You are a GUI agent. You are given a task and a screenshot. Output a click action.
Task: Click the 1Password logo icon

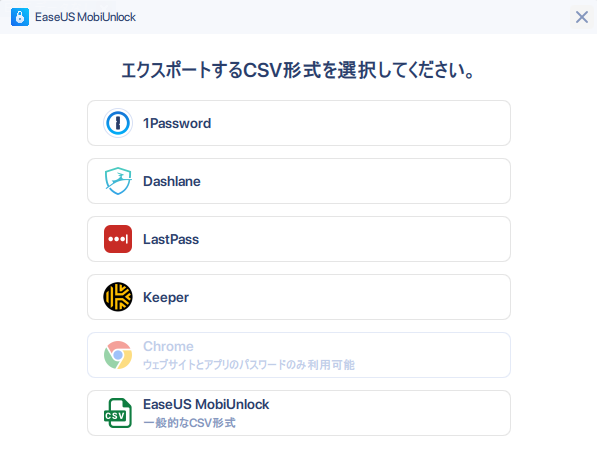(118, 123)
